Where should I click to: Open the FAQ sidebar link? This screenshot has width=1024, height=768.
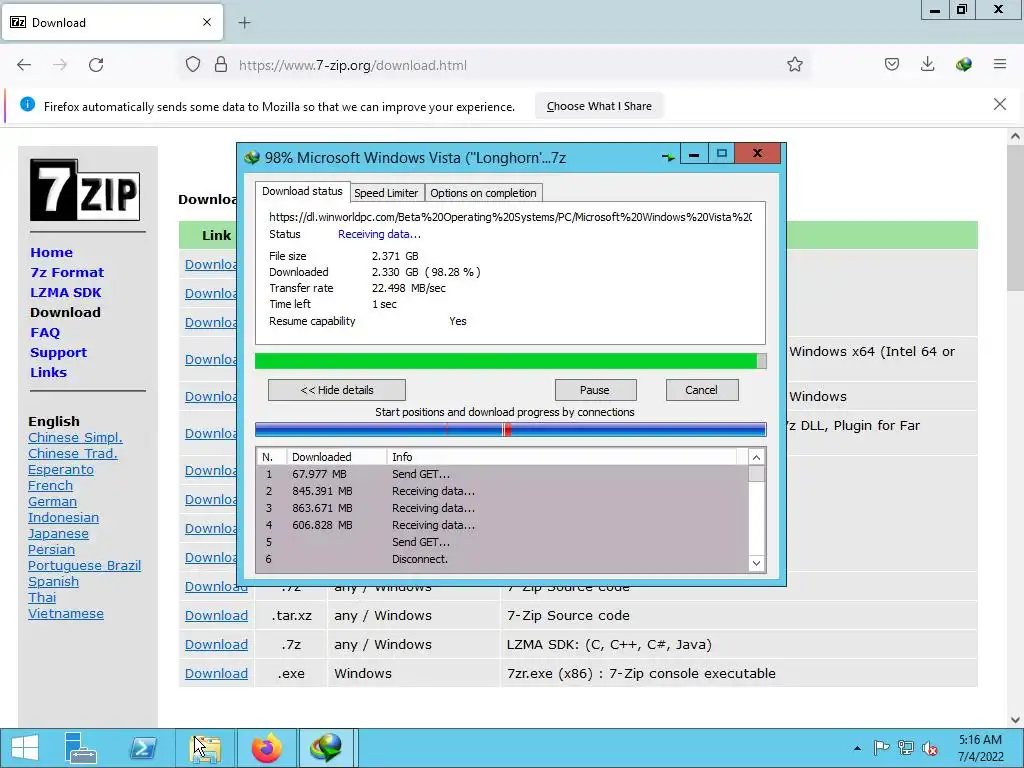45,332
